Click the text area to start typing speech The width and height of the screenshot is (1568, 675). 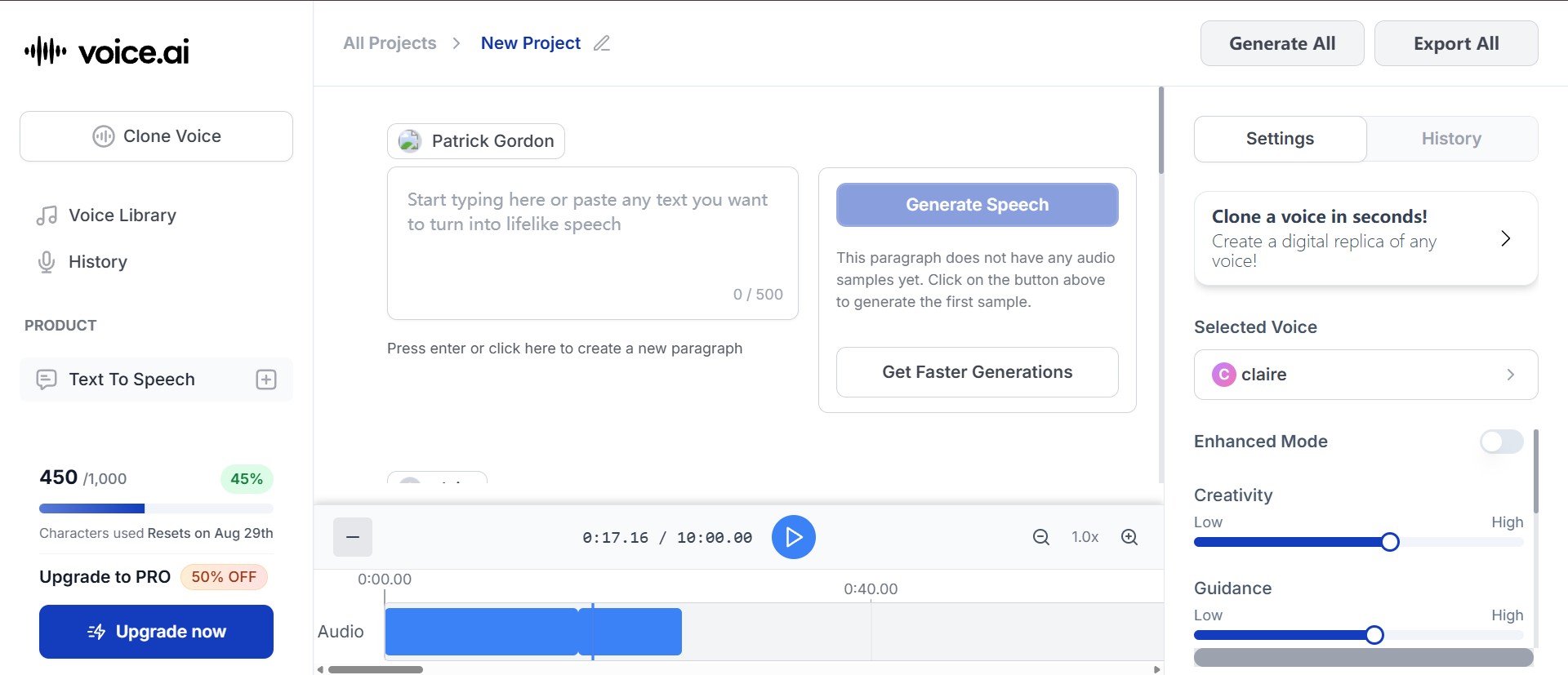(593, 243)
